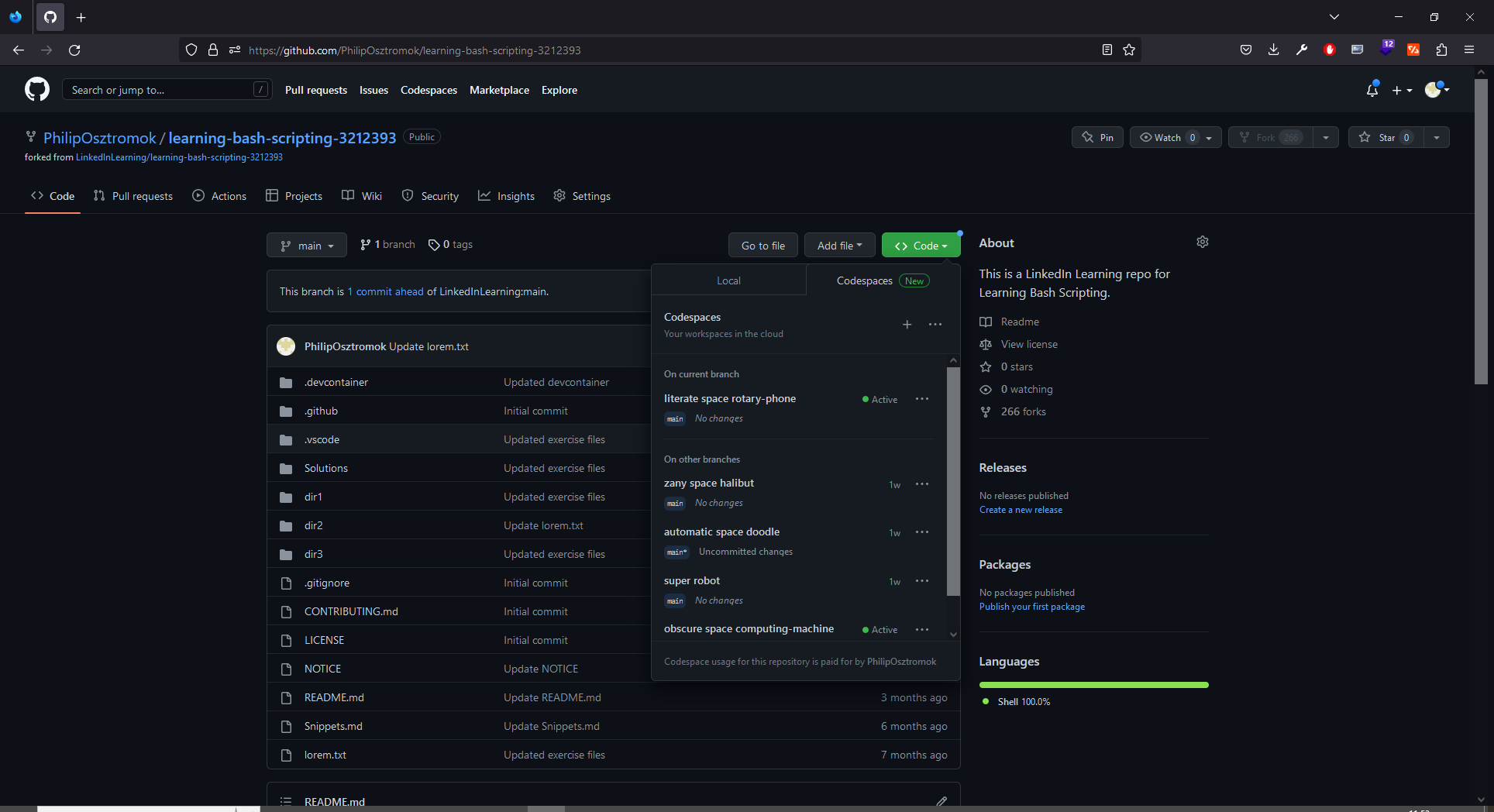This screenshot has width=1494, height=812.
Task: Open the Solutions folder
Action: coord(325,468)
